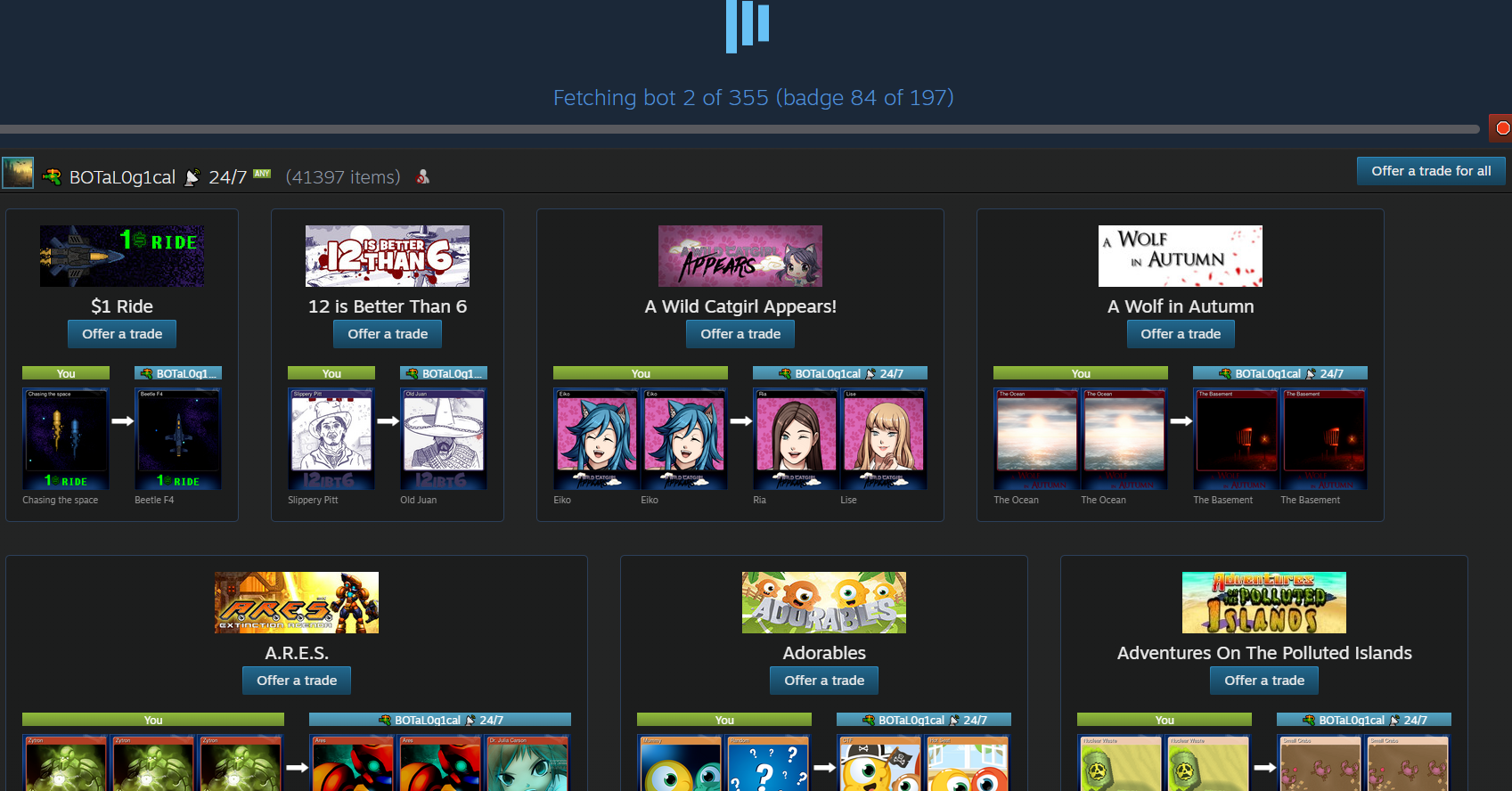This screenshot has width=1512, height=791.
Task: Open the A Wolf in Autumn banner
Action: tap(1181, 256)
